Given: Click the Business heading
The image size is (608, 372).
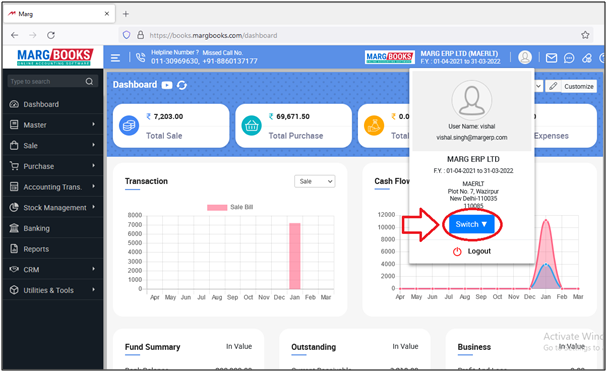Looking at the screenshot, I should click(x=474, y=347).
